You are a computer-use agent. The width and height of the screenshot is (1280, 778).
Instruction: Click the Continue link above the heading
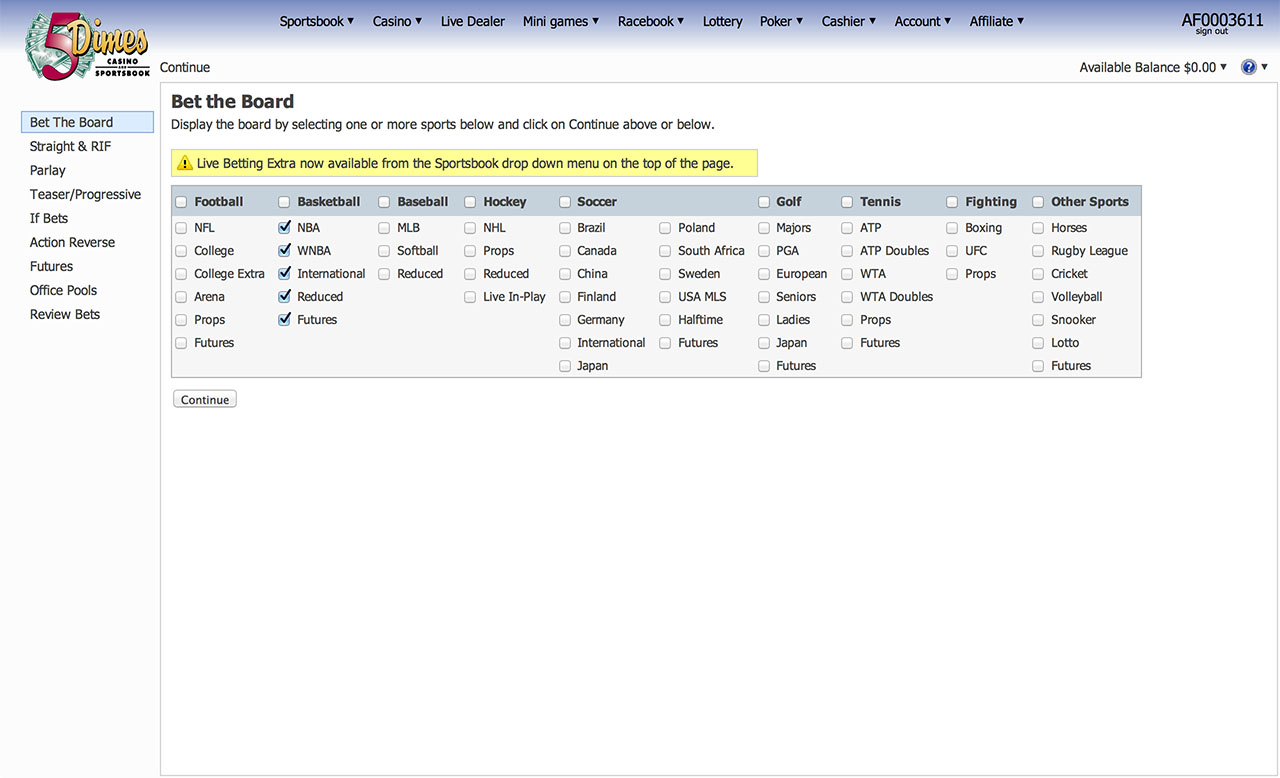185,67
